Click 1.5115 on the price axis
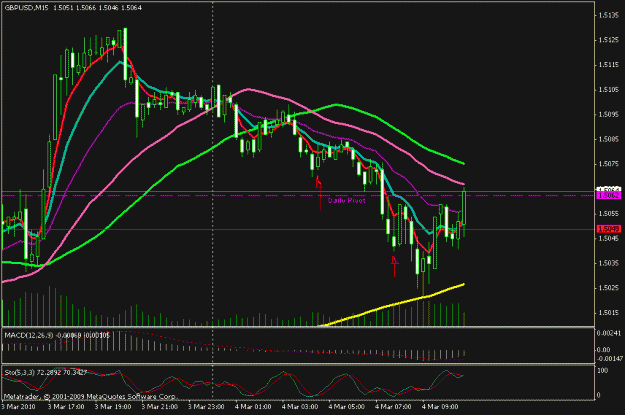This screenshot has width=625, height=415. click(609, 65)
